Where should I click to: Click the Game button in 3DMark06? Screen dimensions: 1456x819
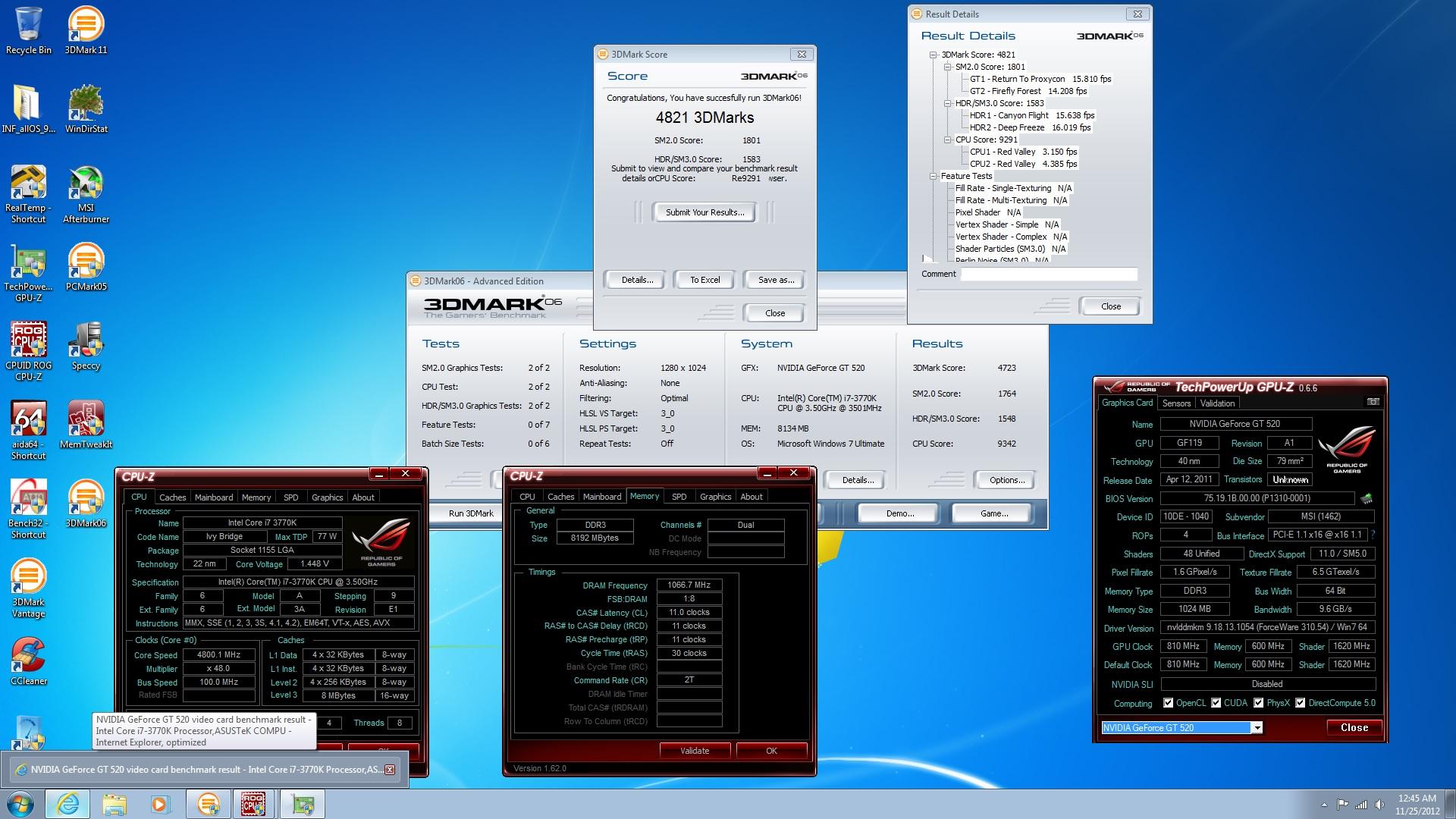[994, 513]
